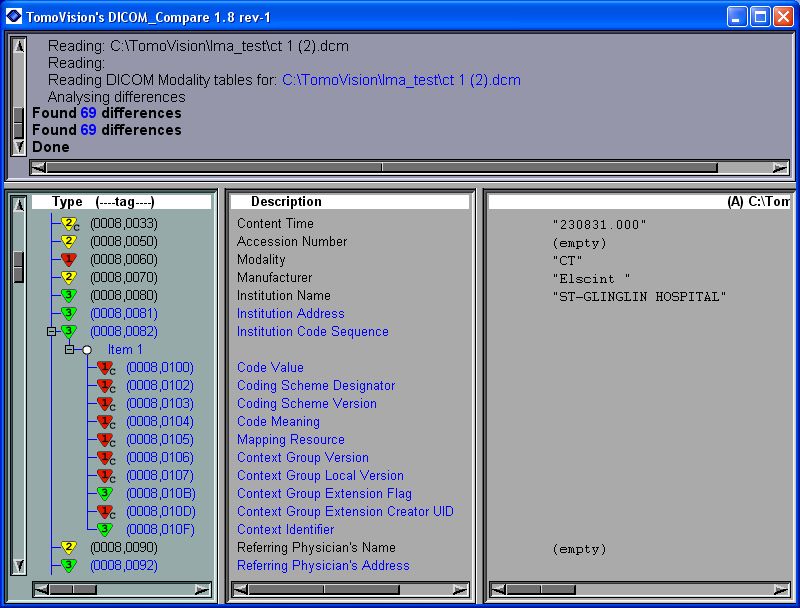Click the log panel vertical scrollbar thumb
Viewport: 800px width, 608px height.
(x=19, y=122)
